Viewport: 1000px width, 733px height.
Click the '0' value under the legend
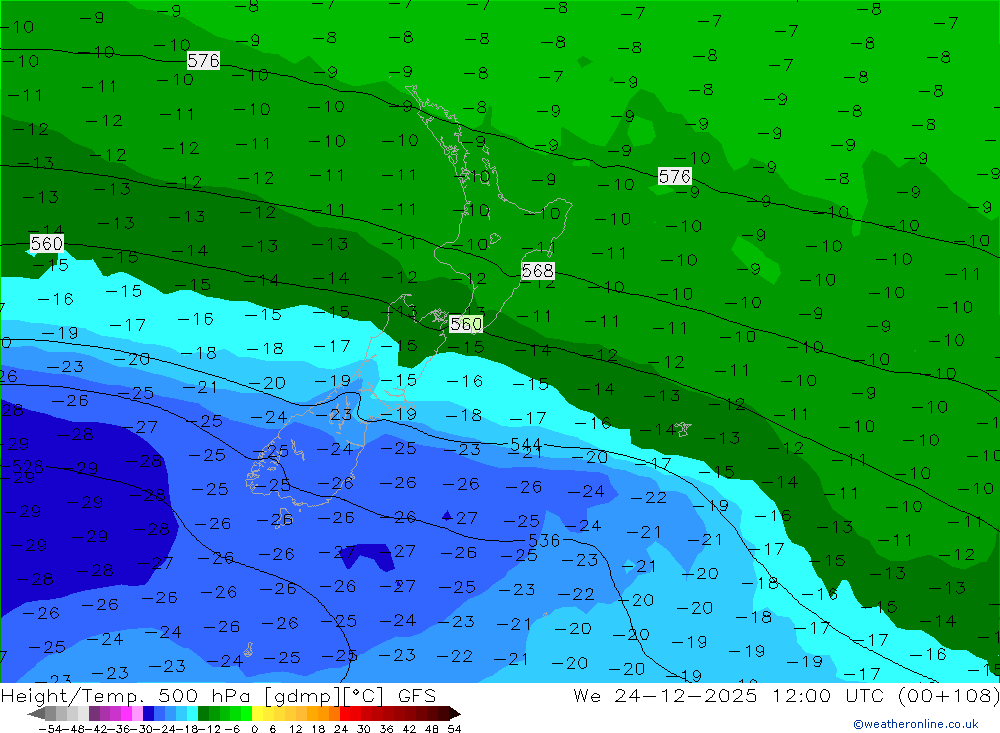[254, 729]
